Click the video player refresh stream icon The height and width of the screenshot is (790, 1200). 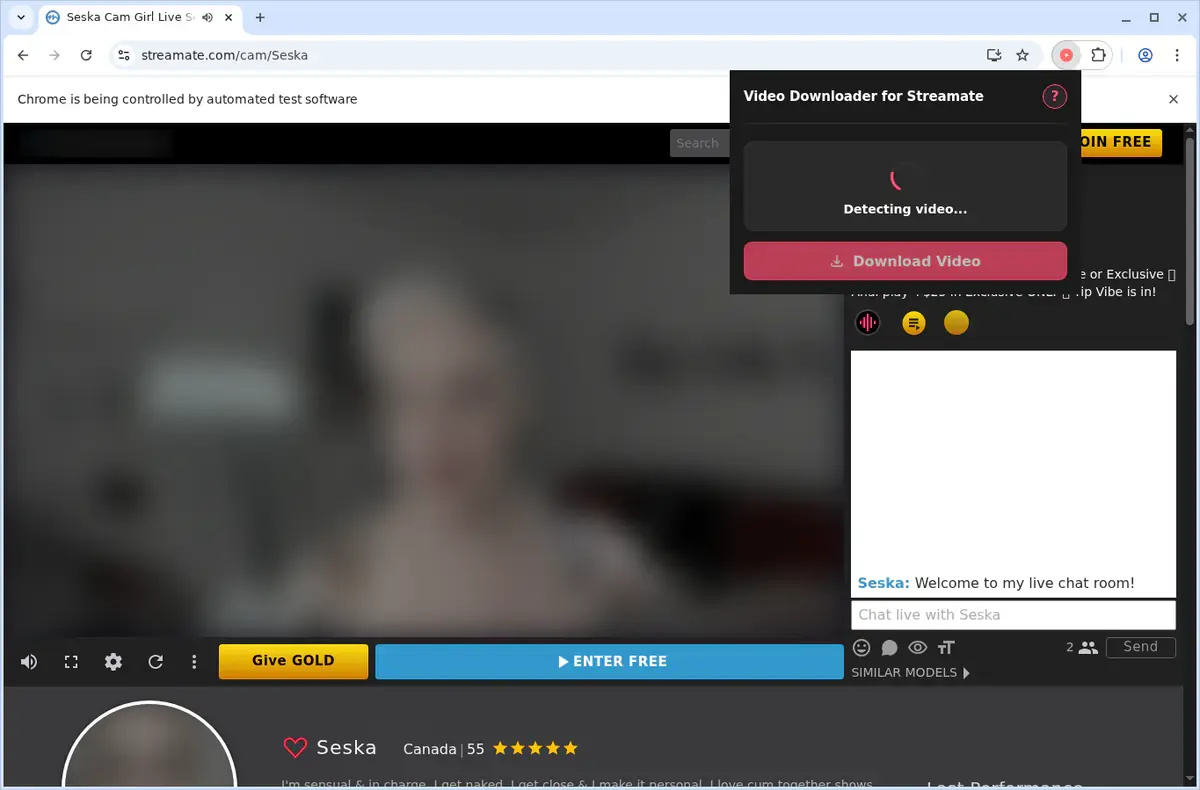(x=155, y=662)
